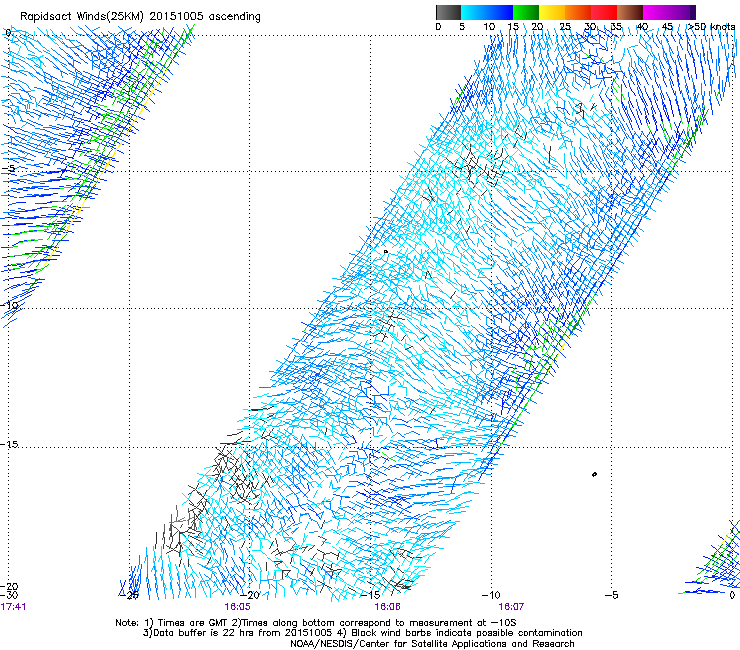740x650 pixels.
Task: Click the '0' longitude label at the bottom-right corner
Action: (x=732, y=595)
